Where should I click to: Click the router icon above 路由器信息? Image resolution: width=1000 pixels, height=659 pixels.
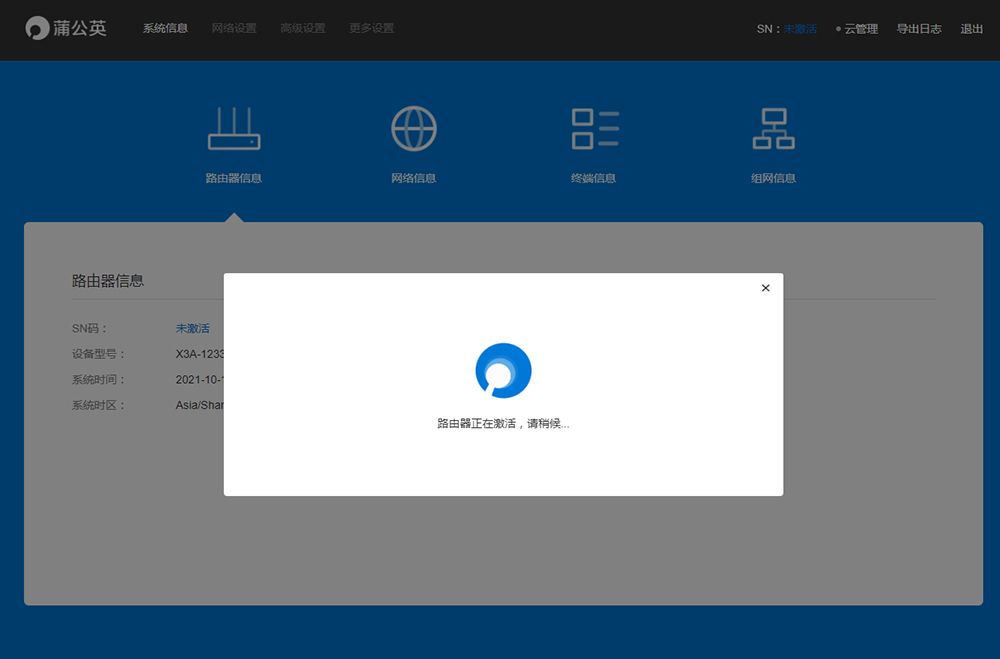(234, 130)
